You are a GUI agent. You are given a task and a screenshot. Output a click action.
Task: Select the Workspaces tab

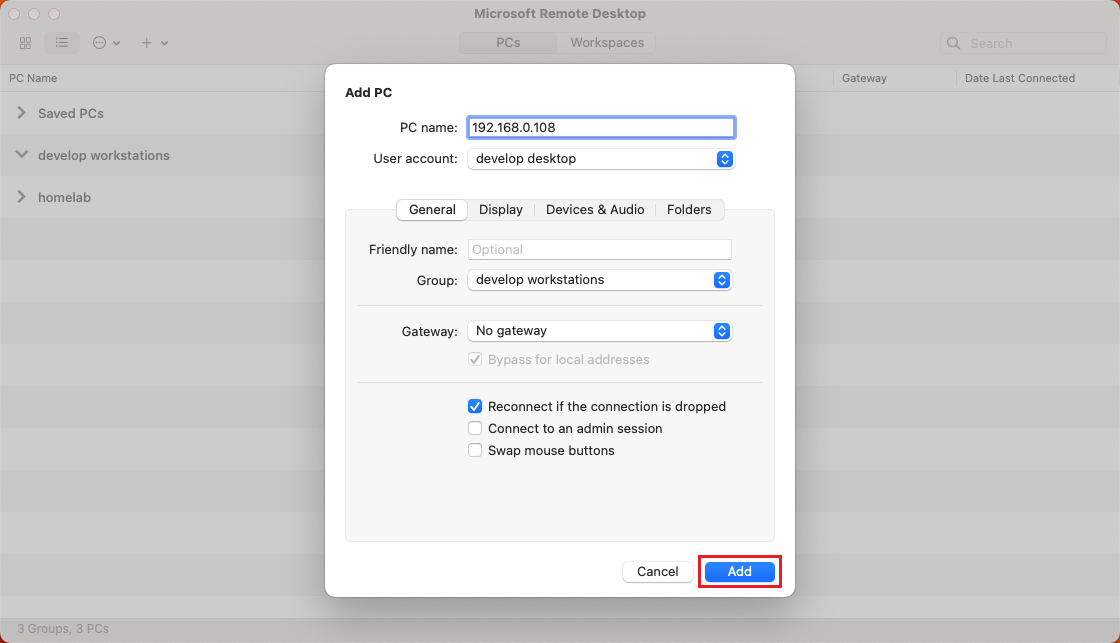point(607,43)
